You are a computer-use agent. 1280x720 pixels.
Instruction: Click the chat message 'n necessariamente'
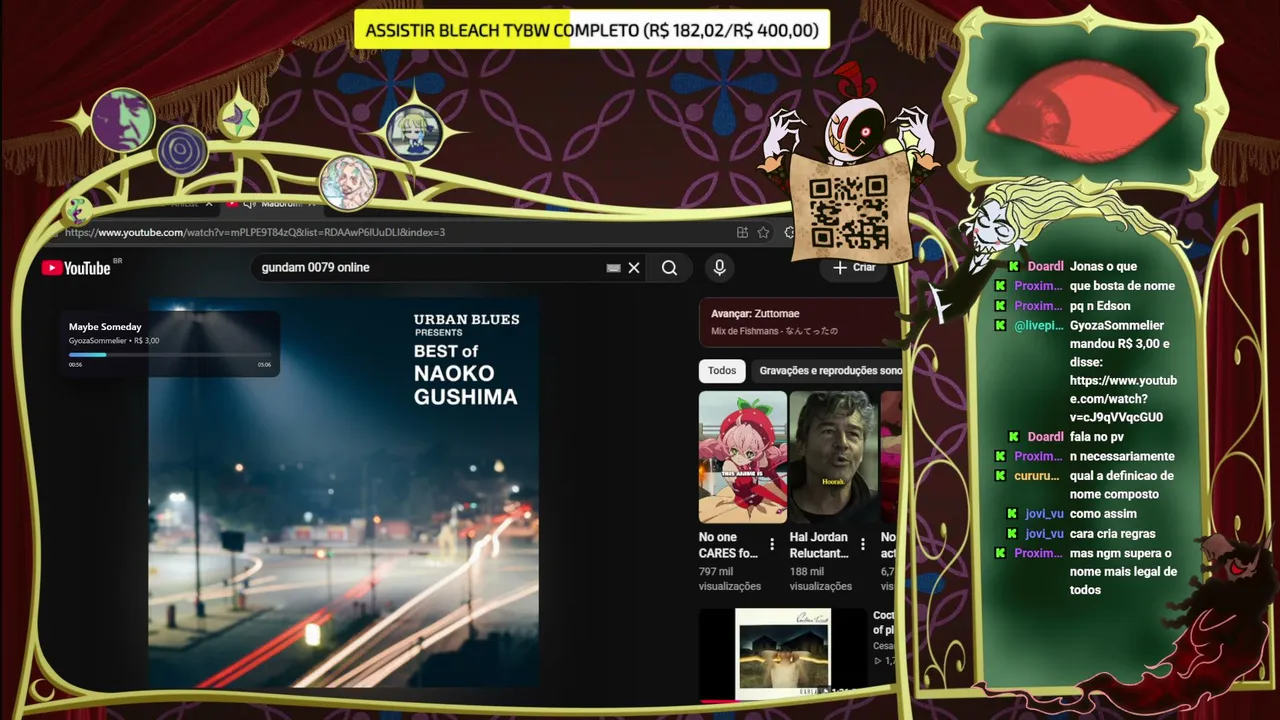pyautogui.click(x=1122, y=456)
